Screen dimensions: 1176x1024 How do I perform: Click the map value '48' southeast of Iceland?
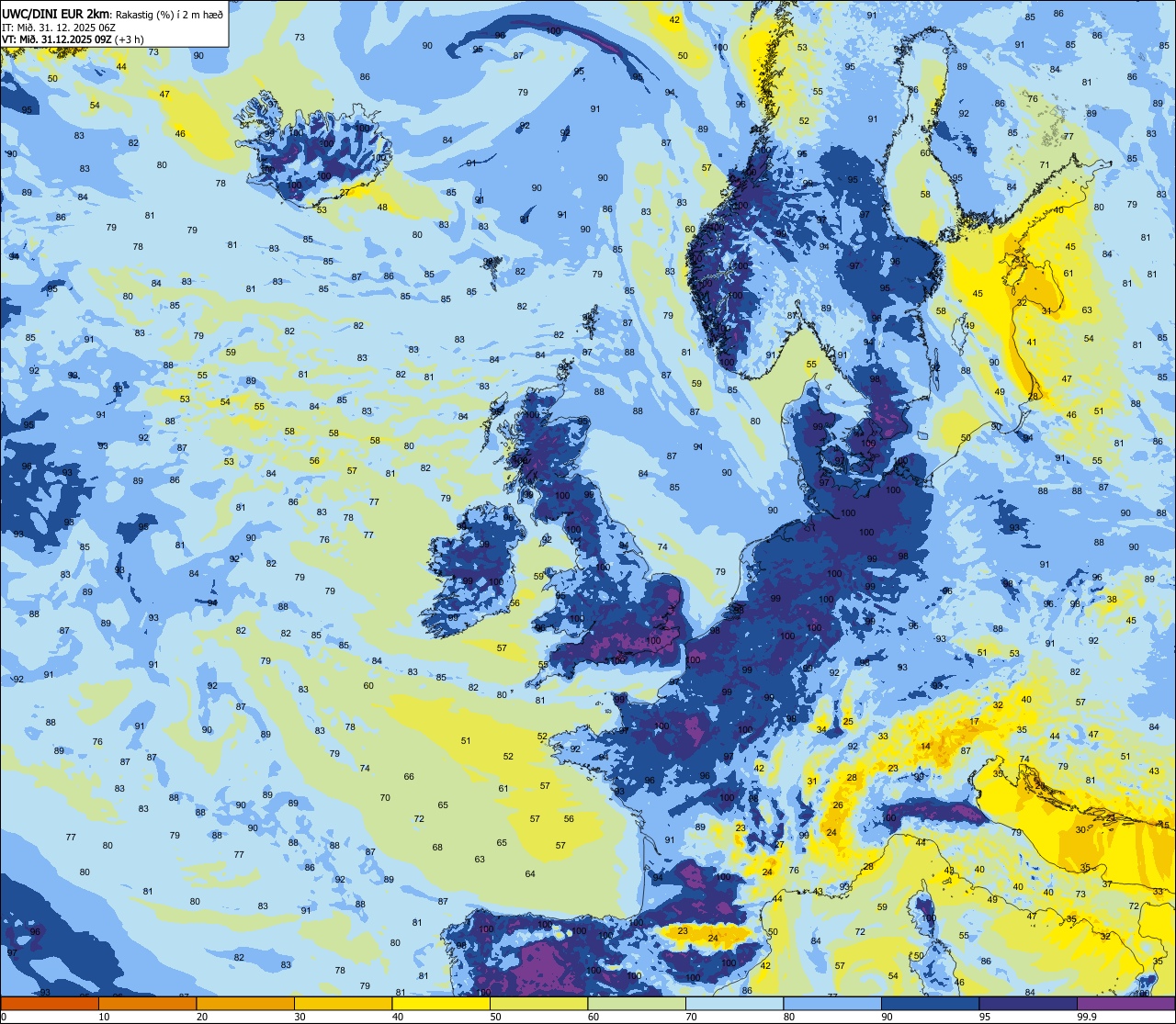(382, 208)
